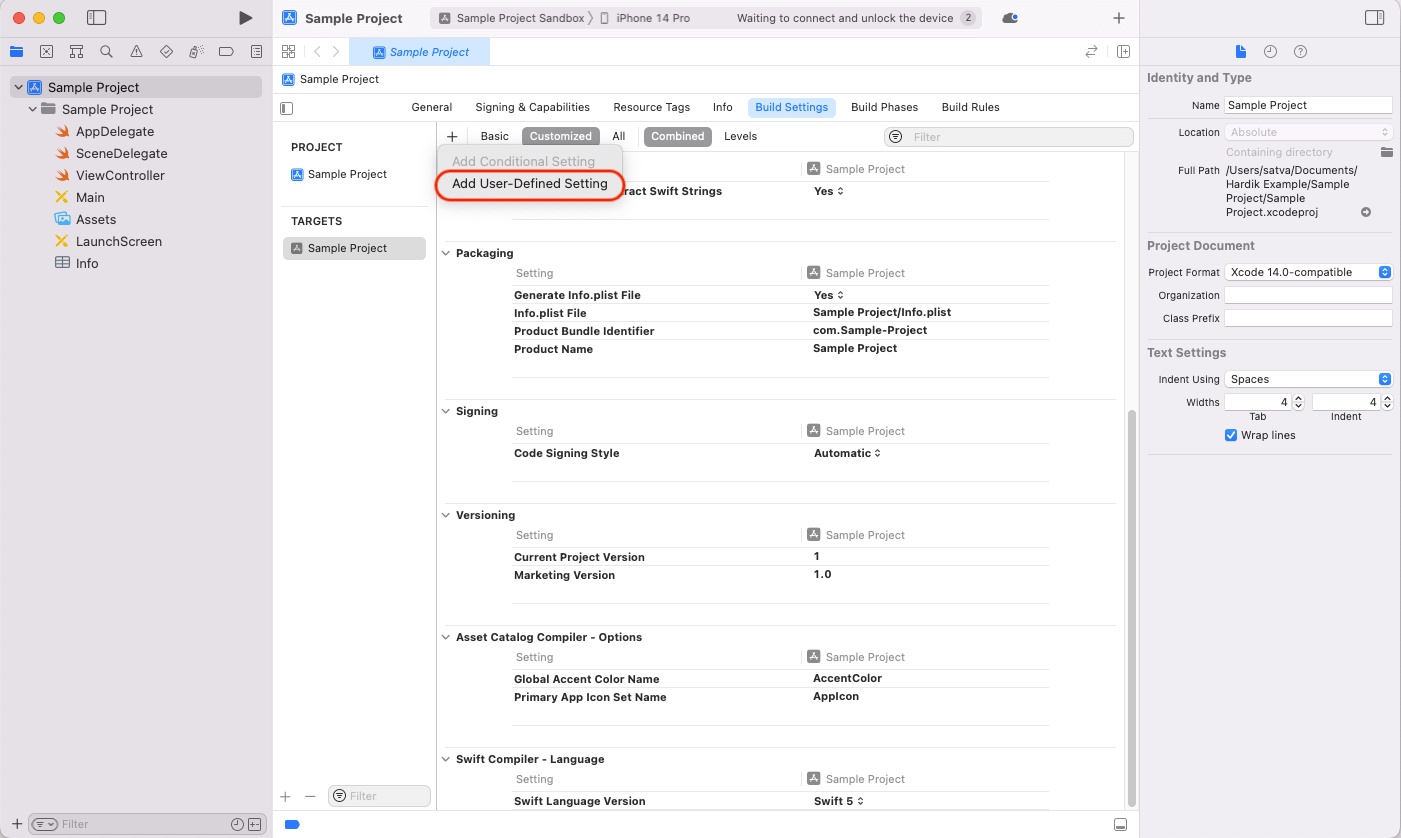Collapse the Signing section
Screen dimensions: 1401x838
[x=447, y=411]
